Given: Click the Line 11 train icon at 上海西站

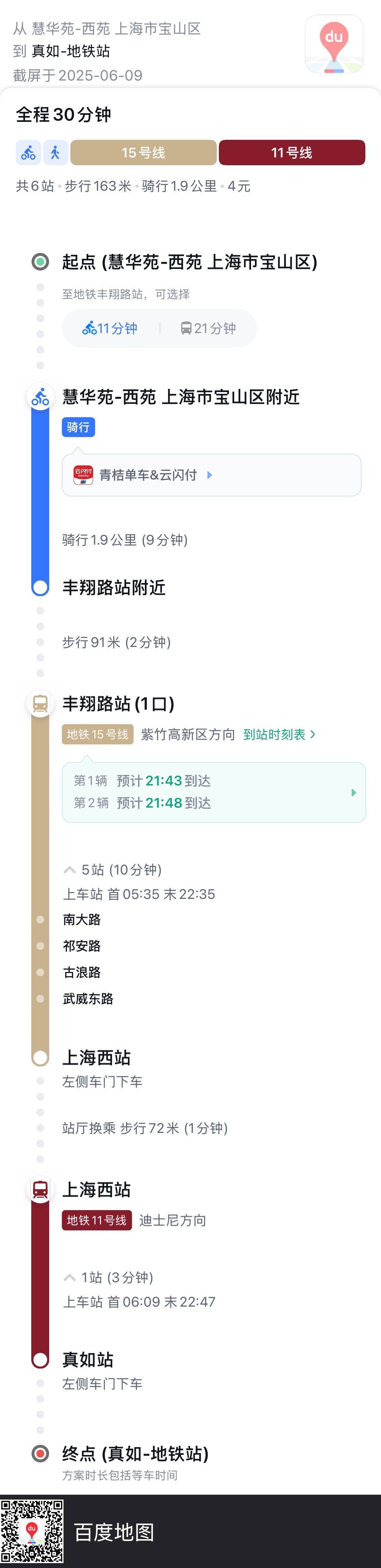Looking at the screenshot, I should [x=40, y=1189].
